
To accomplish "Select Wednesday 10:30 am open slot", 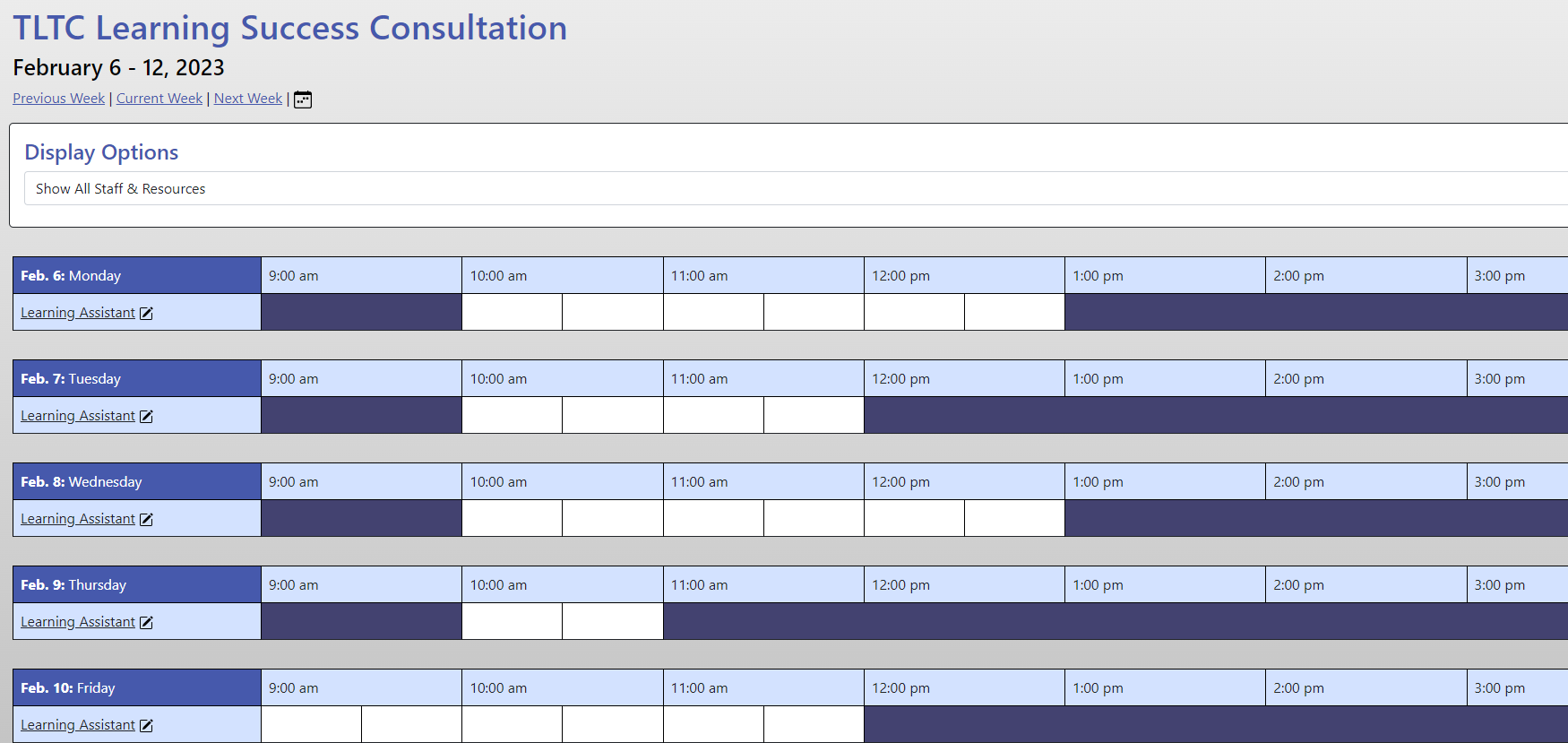I will pyautogui.click(x=613, y=518).
